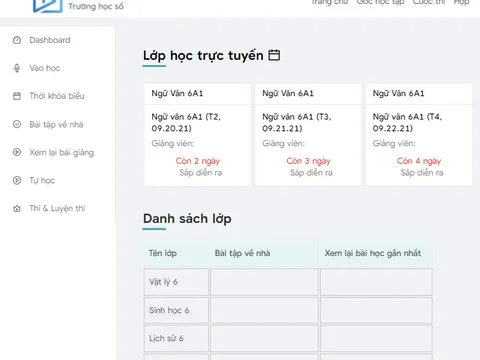Click the play icon beside Xem lại bài giảng
The height and width of the screenshot is (360, 480).
[x=17, y=152]
